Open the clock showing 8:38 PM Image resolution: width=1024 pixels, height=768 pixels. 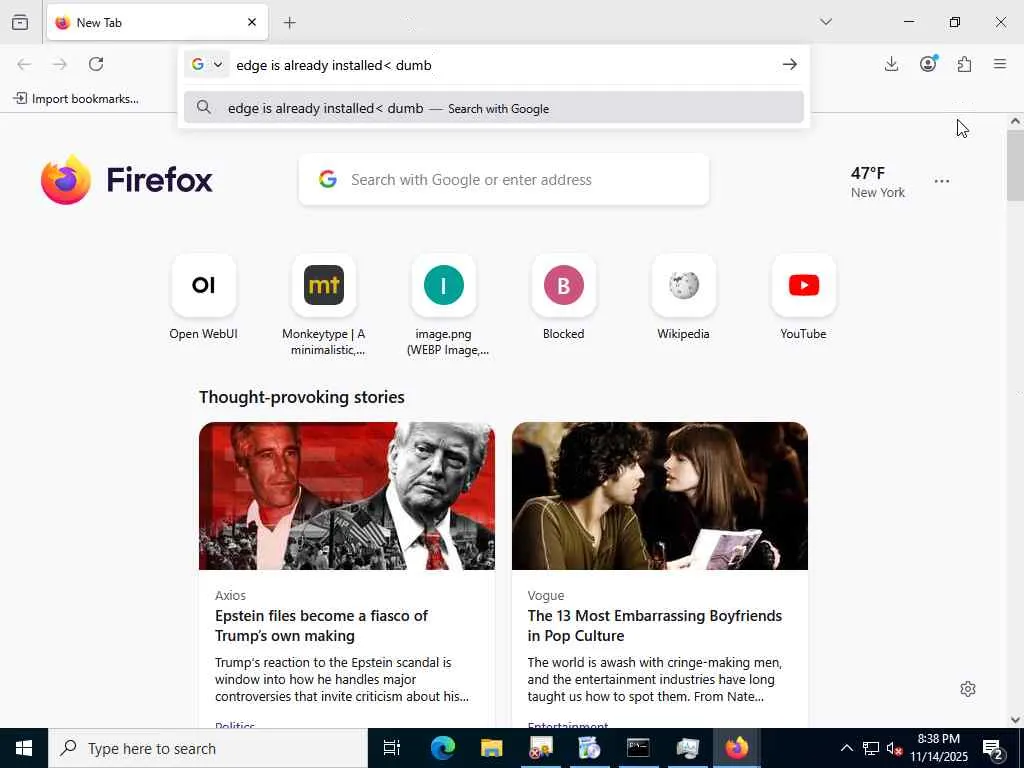point(938,748)
